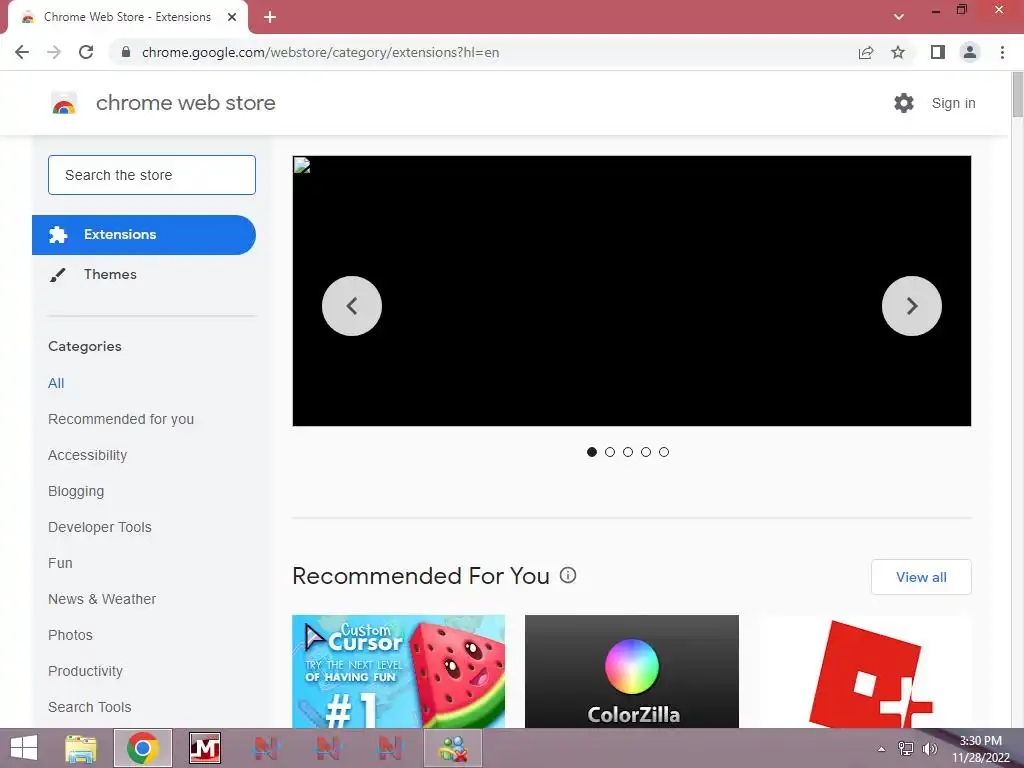Open the Search Tools category
Screen dimensions: 1024x768
(89, 707)
